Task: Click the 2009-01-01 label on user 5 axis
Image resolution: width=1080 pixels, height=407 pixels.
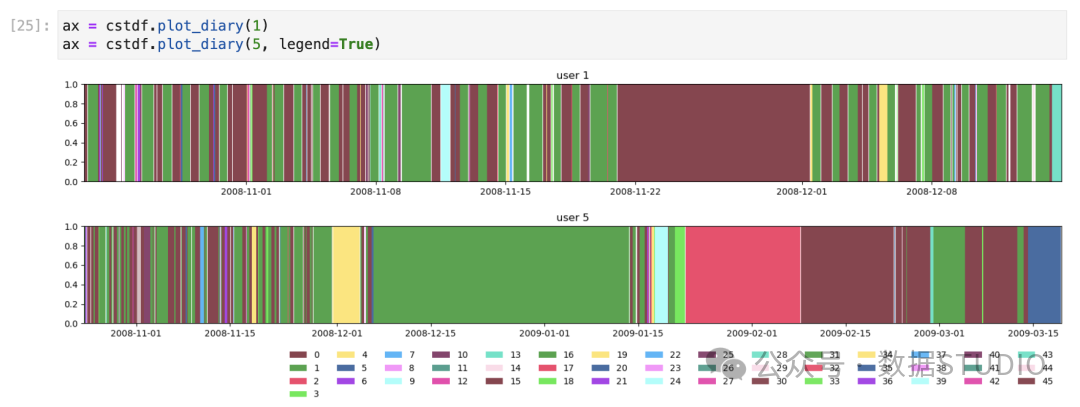Action: click(546, 333)
